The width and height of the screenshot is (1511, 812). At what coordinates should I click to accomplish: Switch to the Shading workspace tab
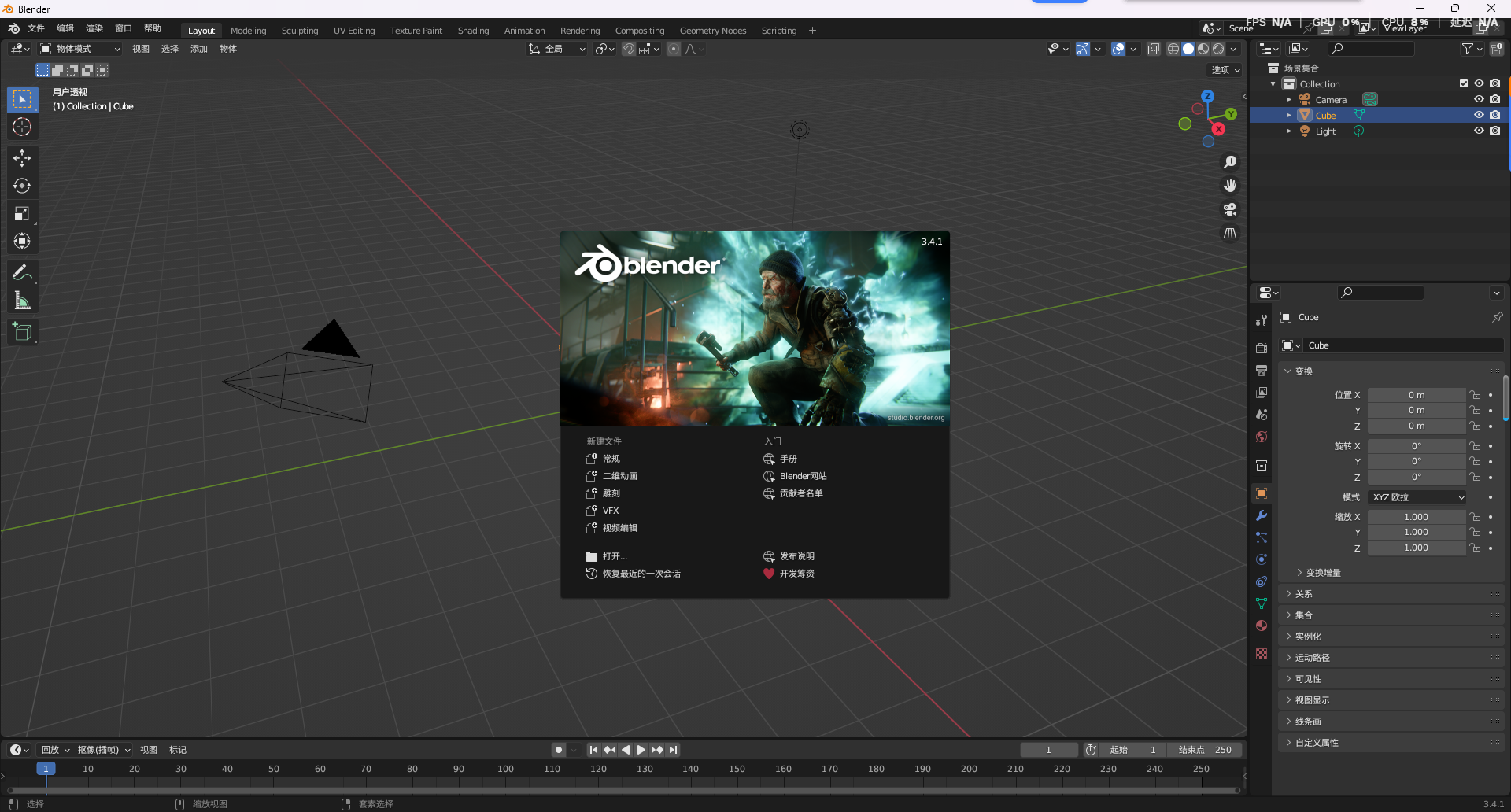tap(473, 31)
